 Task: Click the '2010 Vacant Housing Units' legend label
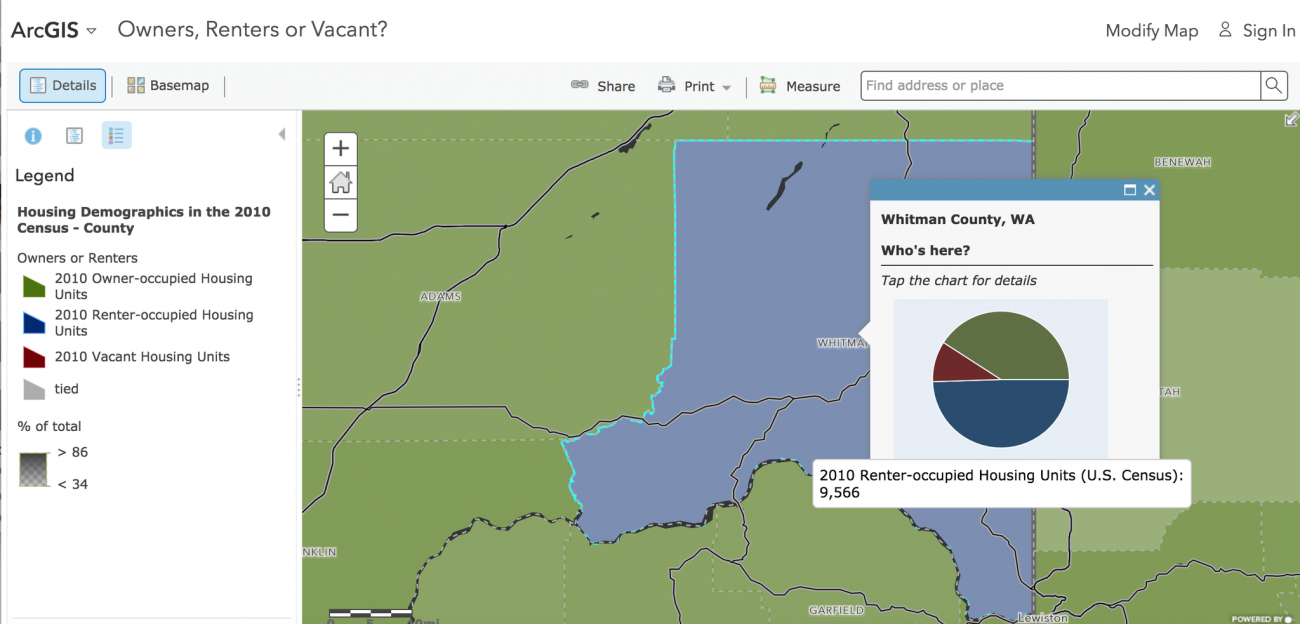142,357
